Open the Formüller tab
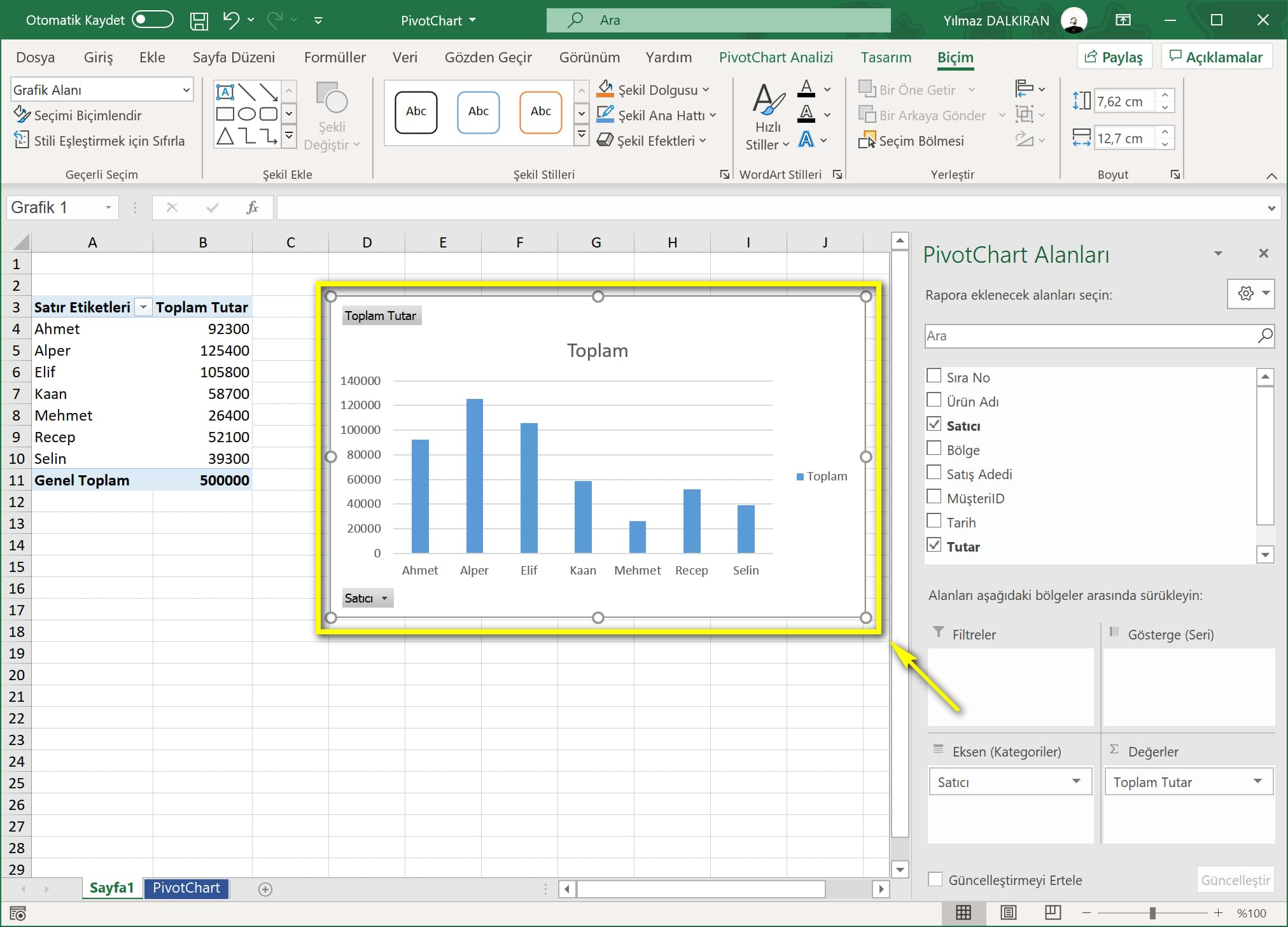The height and width of the screenshot is (927, 1288). pos(335,57)
